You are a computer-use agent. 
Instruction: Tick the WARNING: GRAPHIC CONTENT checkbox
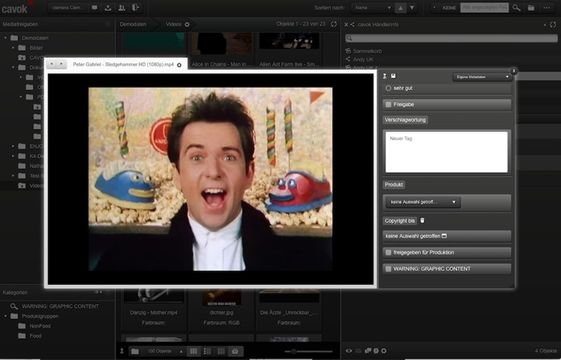pyautogui.click(x=388, y=269)
